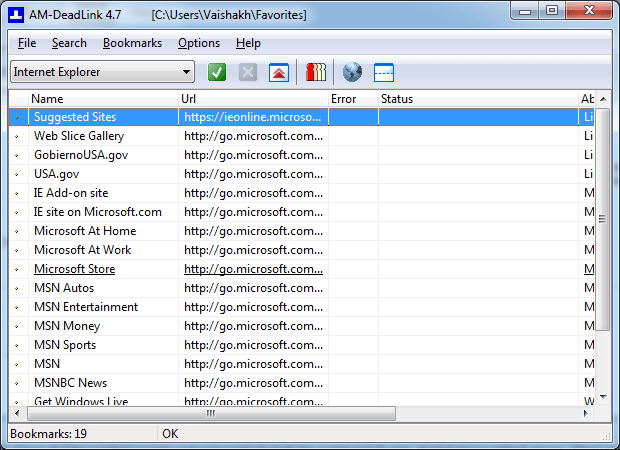Open the Options menu

coord(199,43)
